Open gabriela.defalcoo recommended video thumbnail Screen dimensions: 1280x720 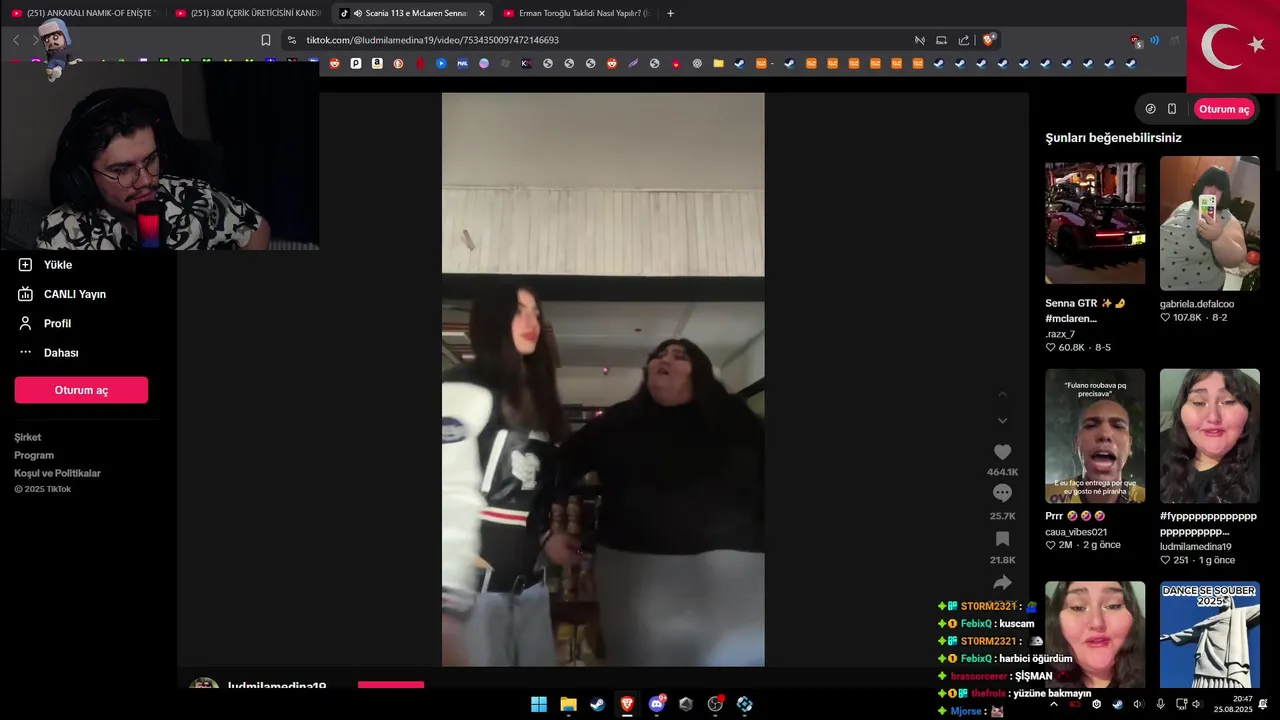(x=1209, y=223)
